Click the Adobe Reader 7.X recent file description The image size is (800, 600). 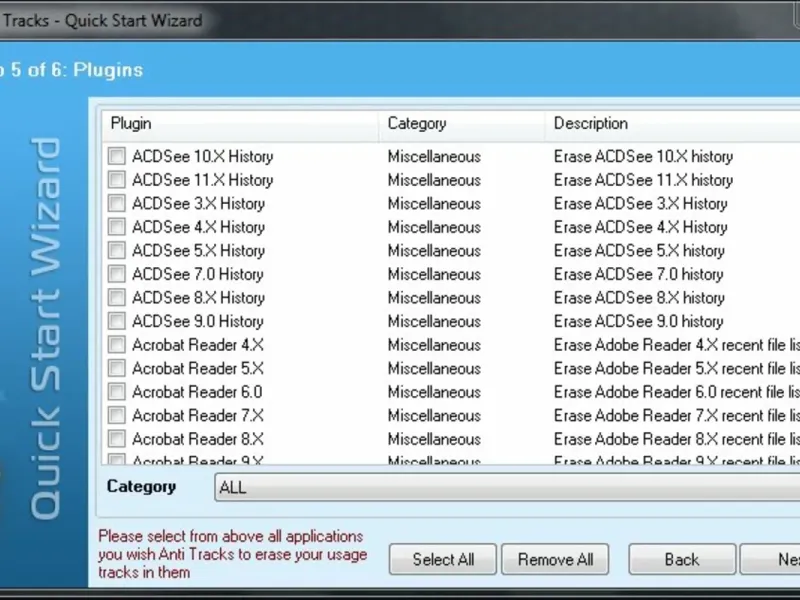(677, 416)
